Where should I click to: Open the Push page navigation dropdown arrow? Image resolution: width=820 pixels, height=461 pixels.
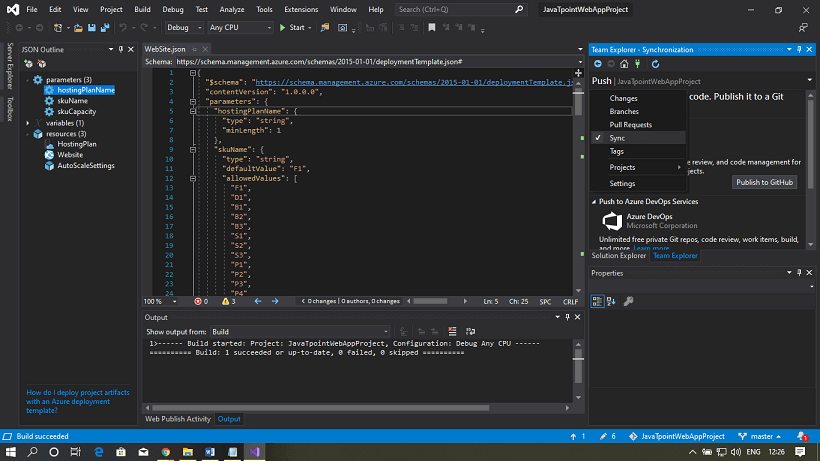tap(810, 80)
